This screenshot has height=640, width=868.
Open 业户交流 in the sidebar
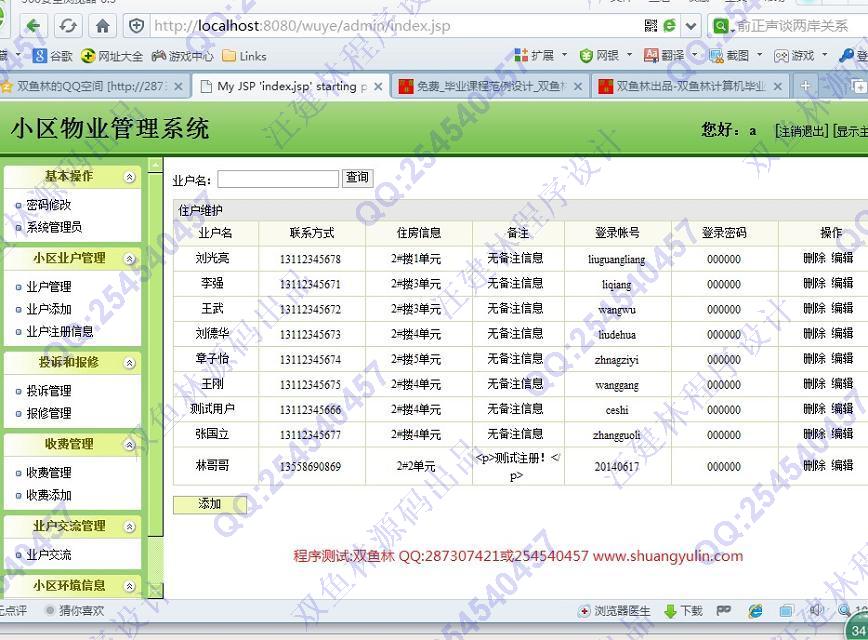(49, 555)
